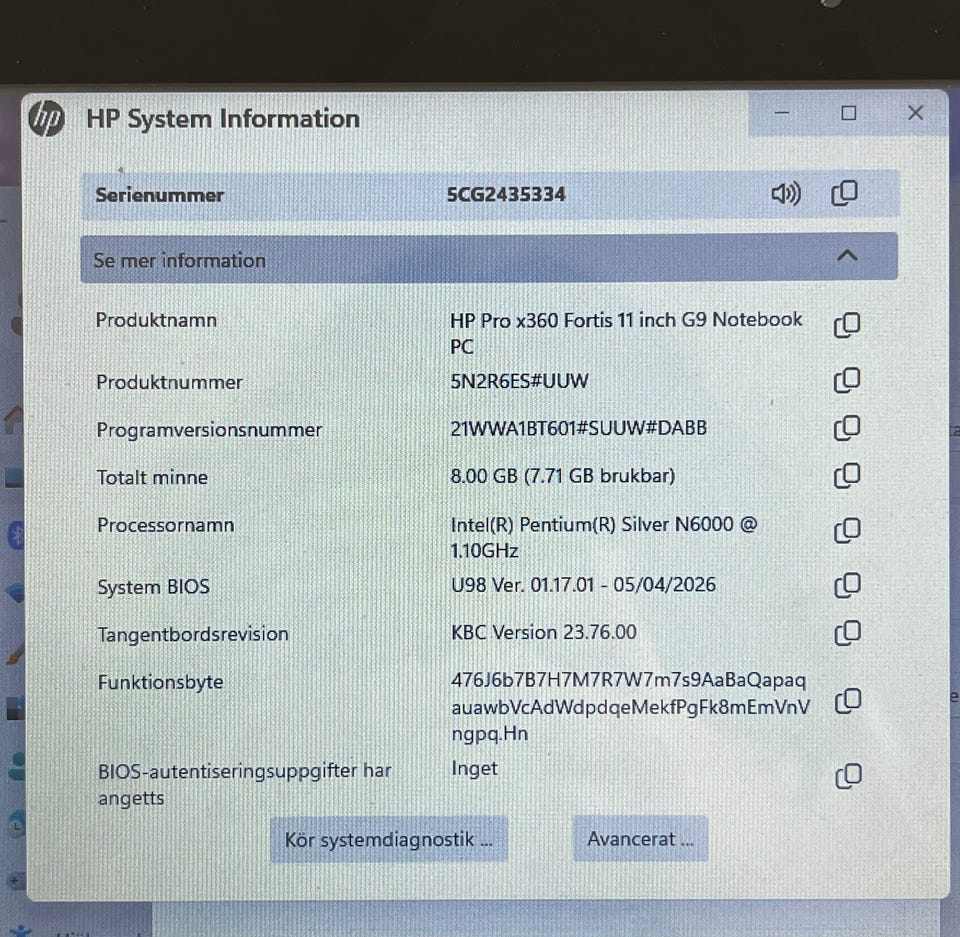Viewport: 960px width, 937px height.
Task: Select the text 21WWA1BT601#SUUW#DABB
Action: coord(579,428)
